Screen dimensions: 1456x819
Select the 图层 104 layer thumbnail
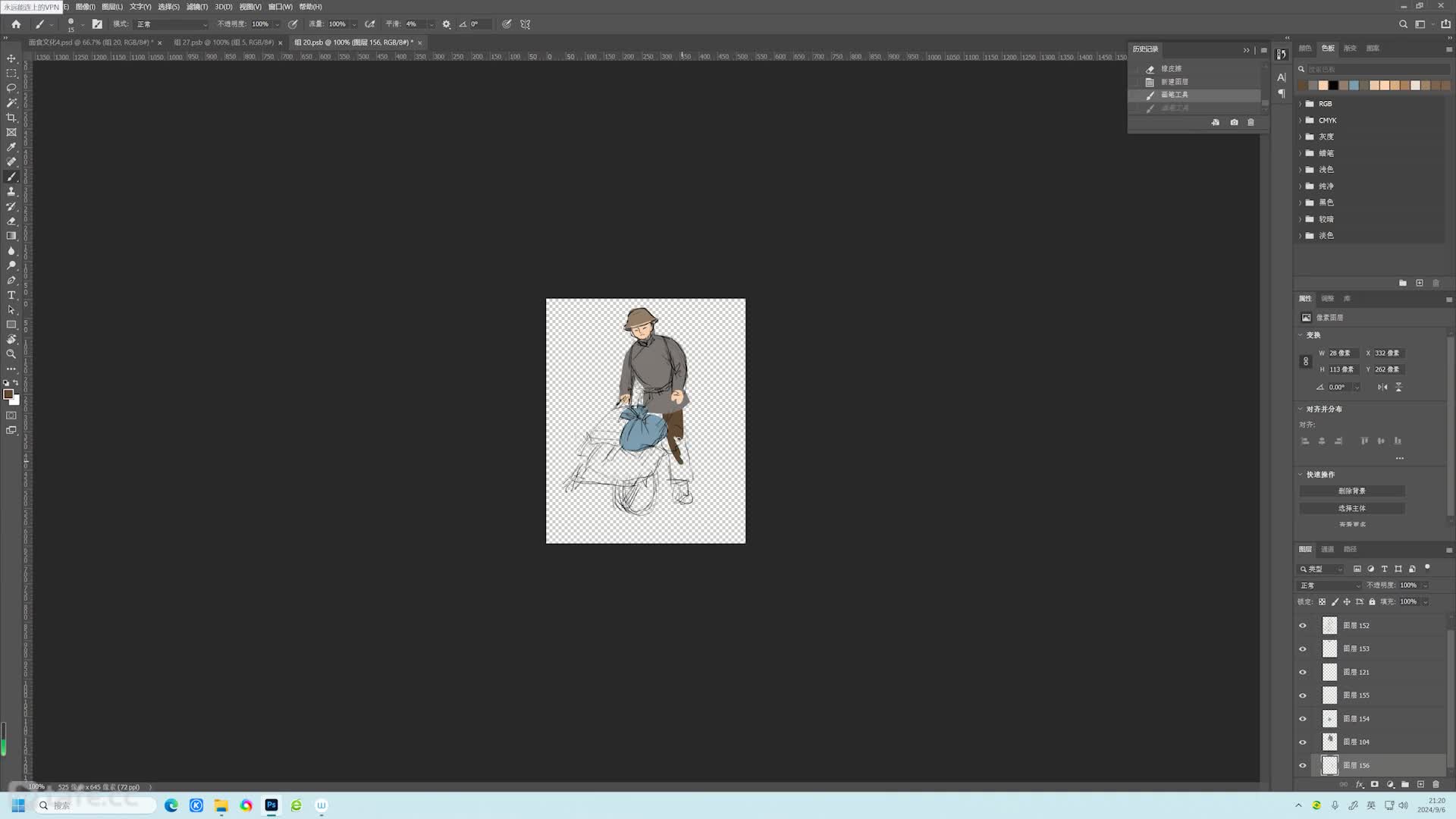click(1329, 742)
